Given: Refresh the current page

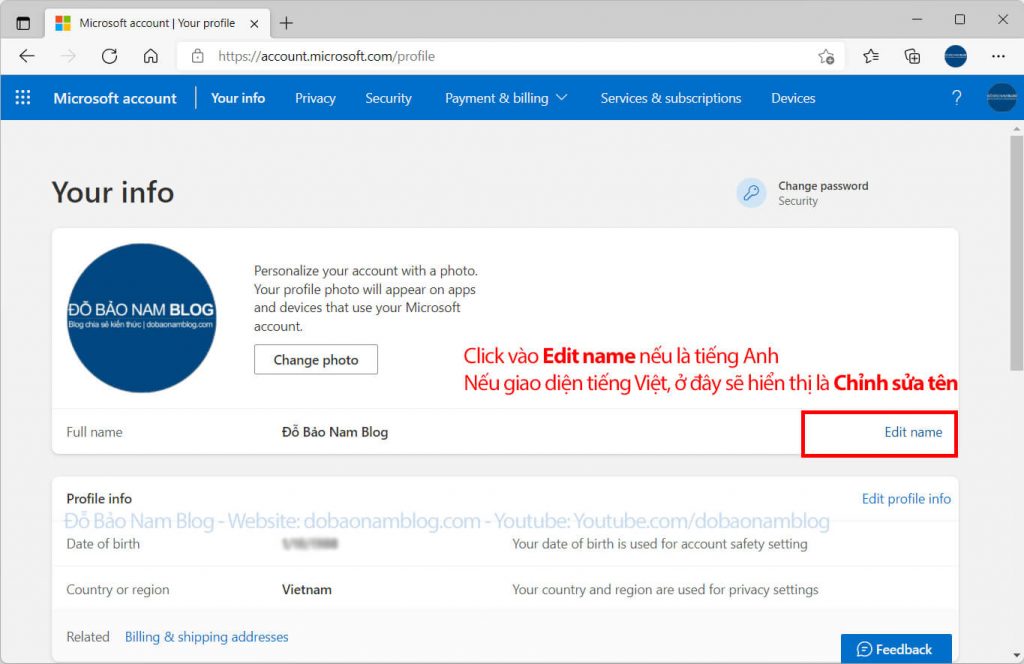Looking at the screenshot, I should [109, 56].
